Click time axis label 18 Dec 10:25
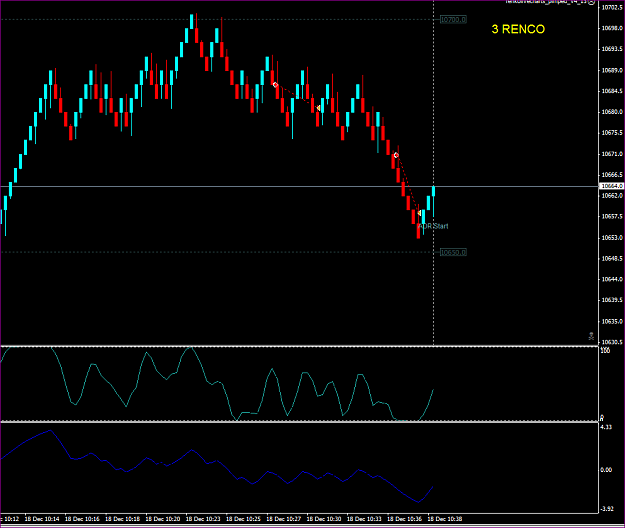The image size is (625, 528). point(243,519)
